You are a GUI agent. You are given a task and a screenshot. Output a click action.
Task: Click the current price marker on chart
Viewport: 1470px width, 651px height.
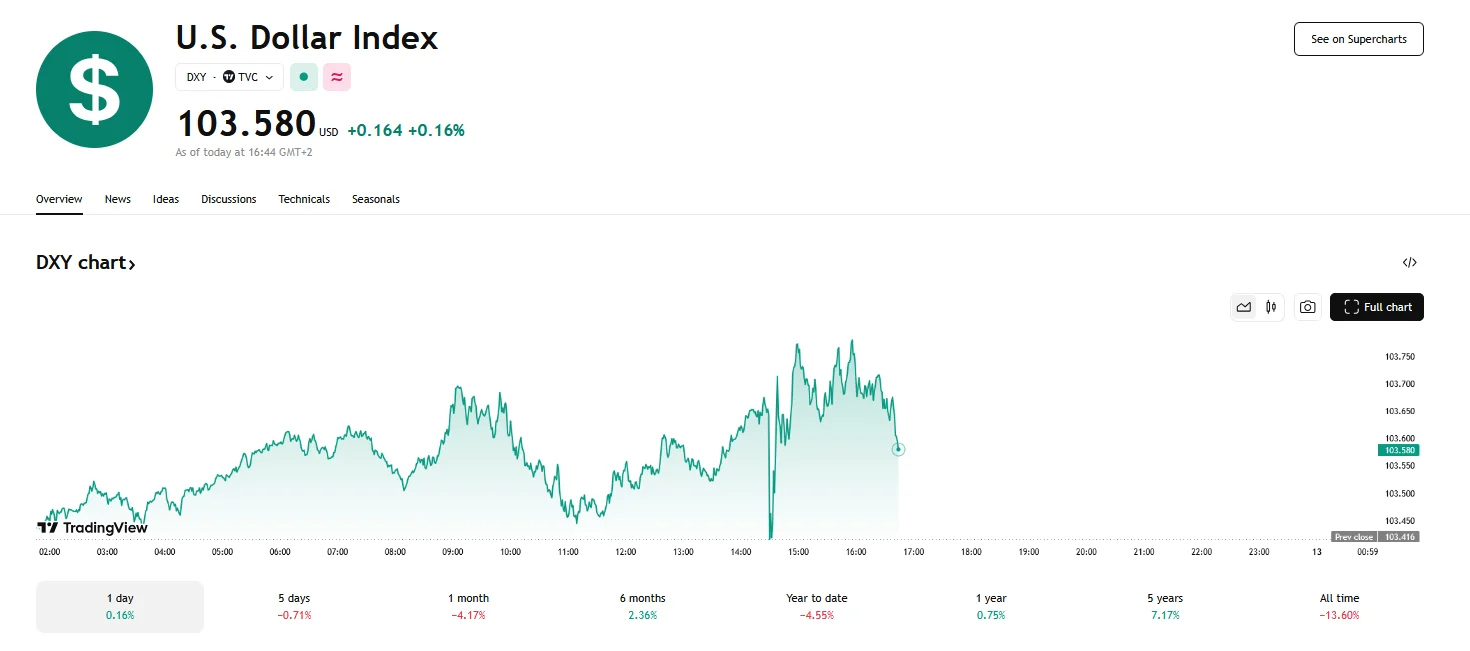[x=898, y=449]
